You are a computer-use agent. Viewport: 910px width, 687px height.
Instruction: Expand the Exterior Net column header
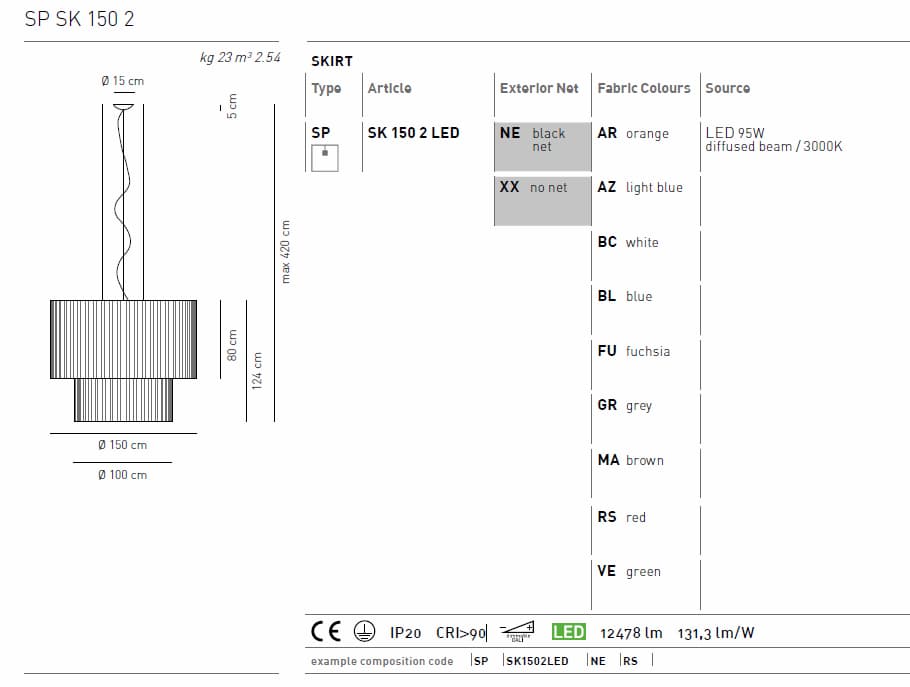point(539,88)
